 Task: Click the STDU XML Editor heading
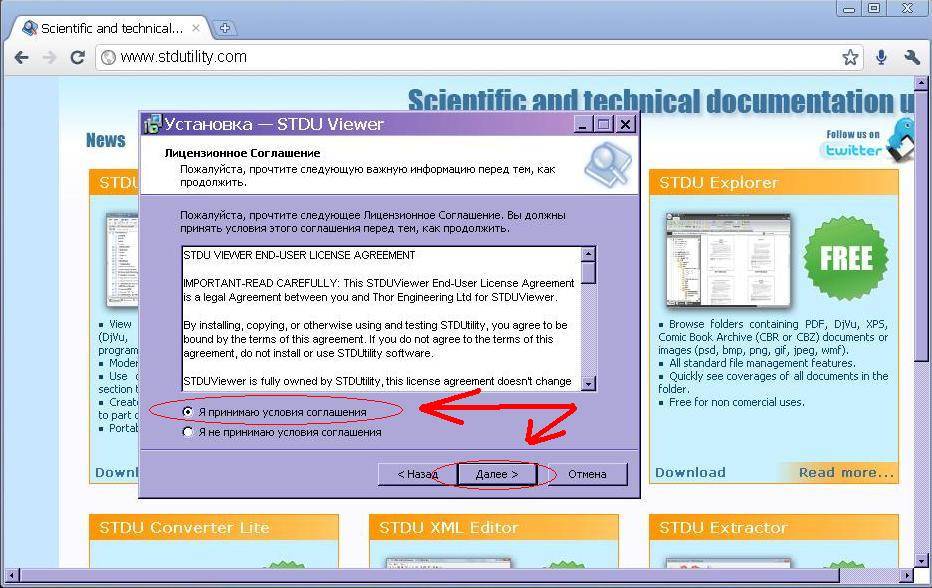click(449, 527)
